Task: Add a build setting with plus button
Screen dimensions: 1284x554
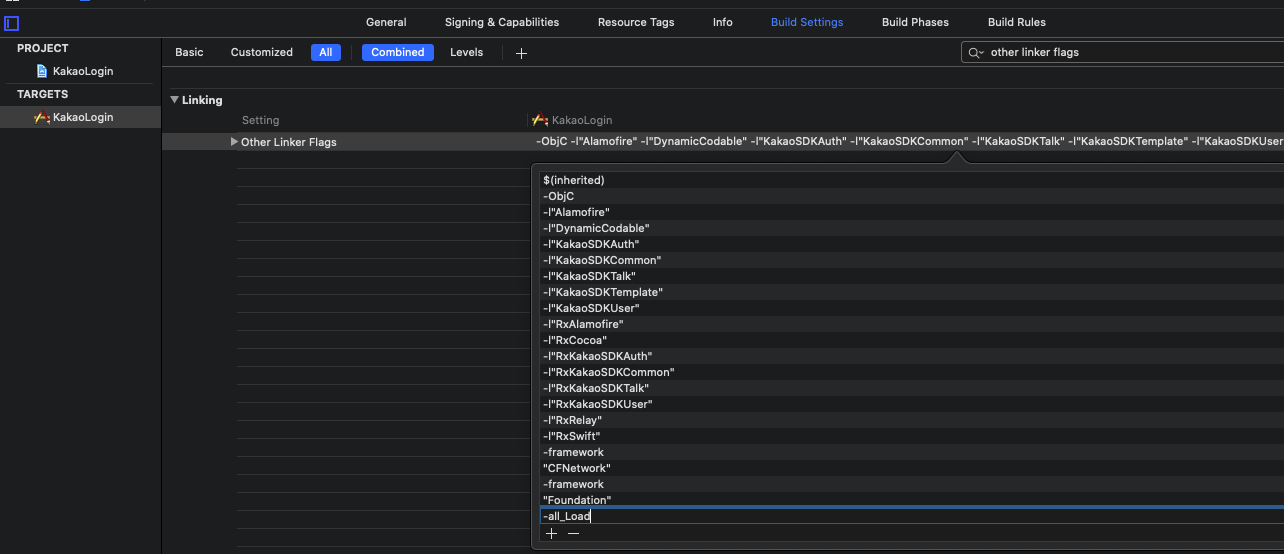Action: click(x=521, y=53)
